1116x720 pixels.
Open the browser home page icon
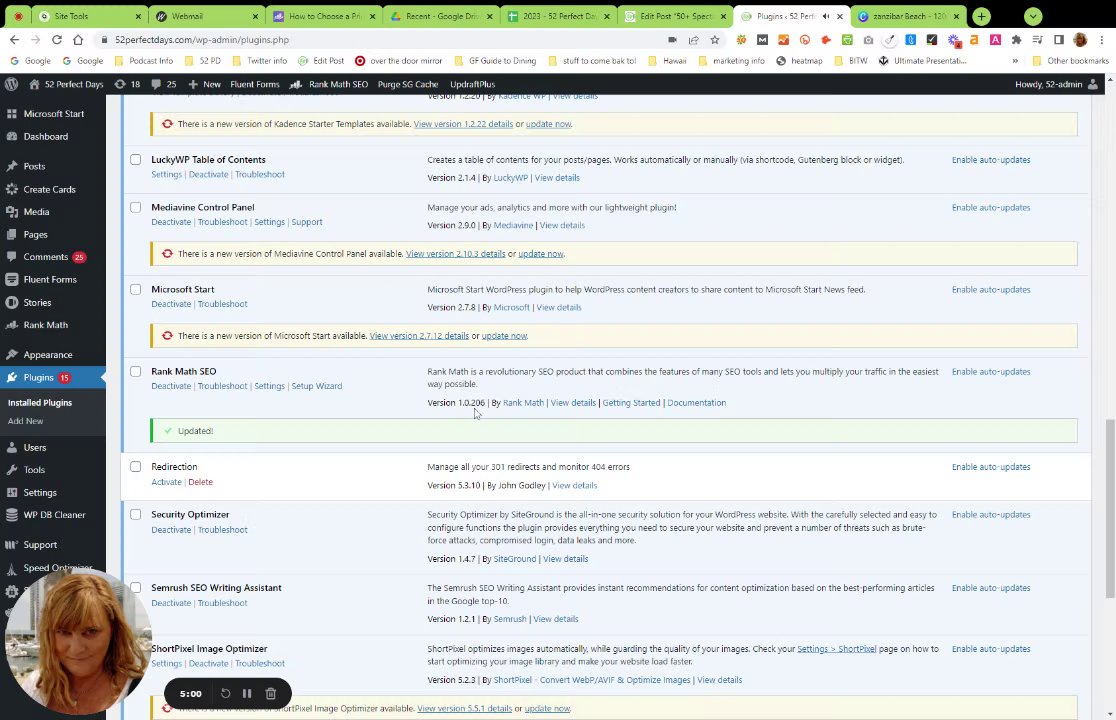pos(78,40)
